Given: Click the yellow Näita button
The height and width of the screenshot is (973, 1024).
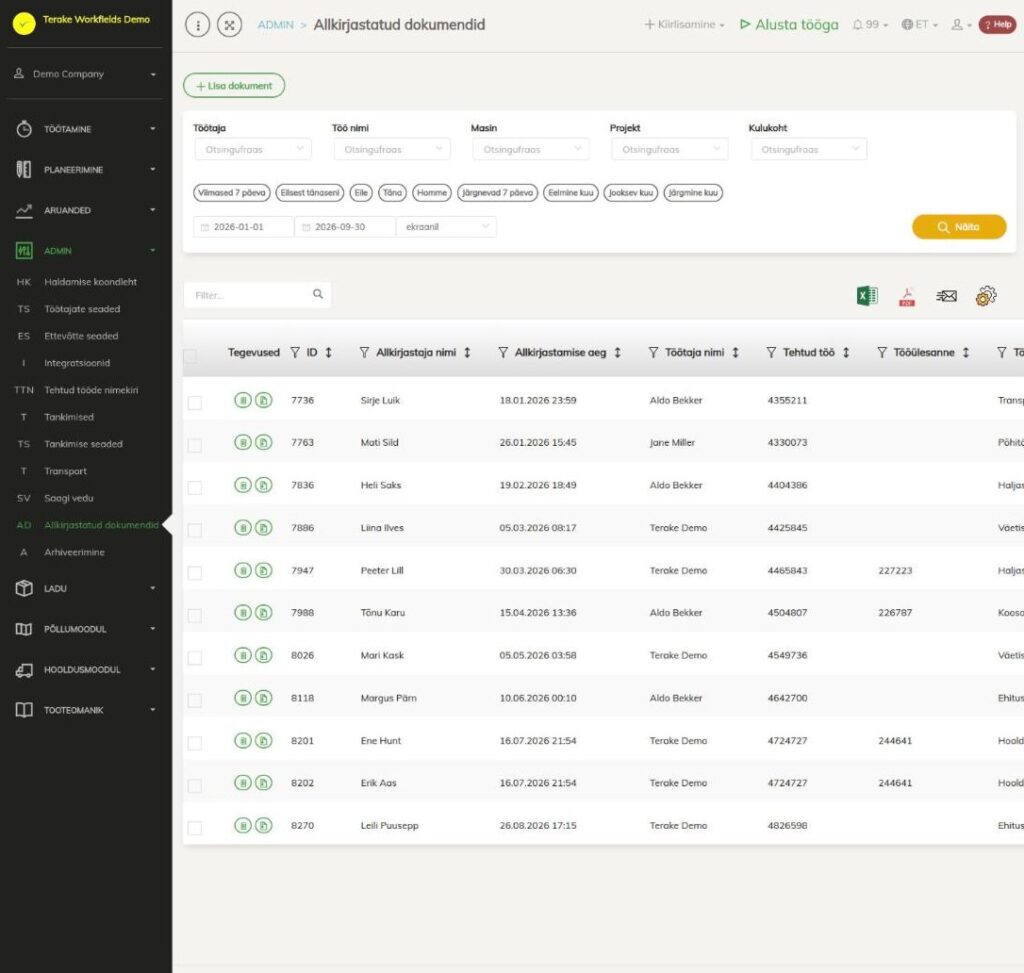Looking at the screenshot, I should (x=959, y=227).
